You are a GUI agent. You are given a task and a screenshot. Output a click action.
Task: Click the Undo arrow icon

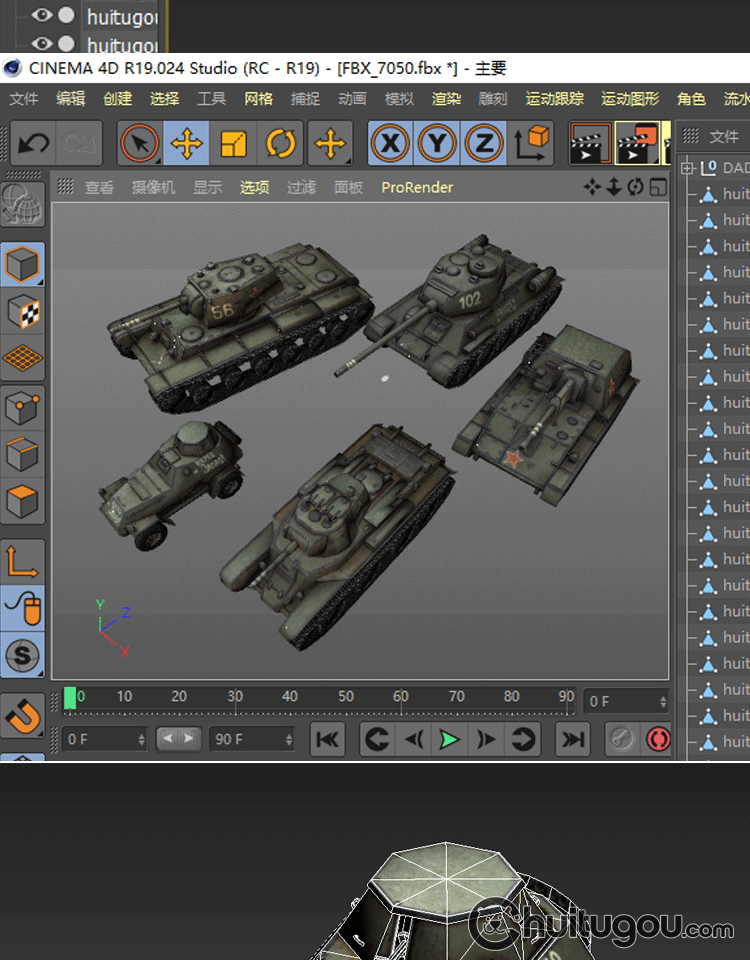click(x=33, y=144)
